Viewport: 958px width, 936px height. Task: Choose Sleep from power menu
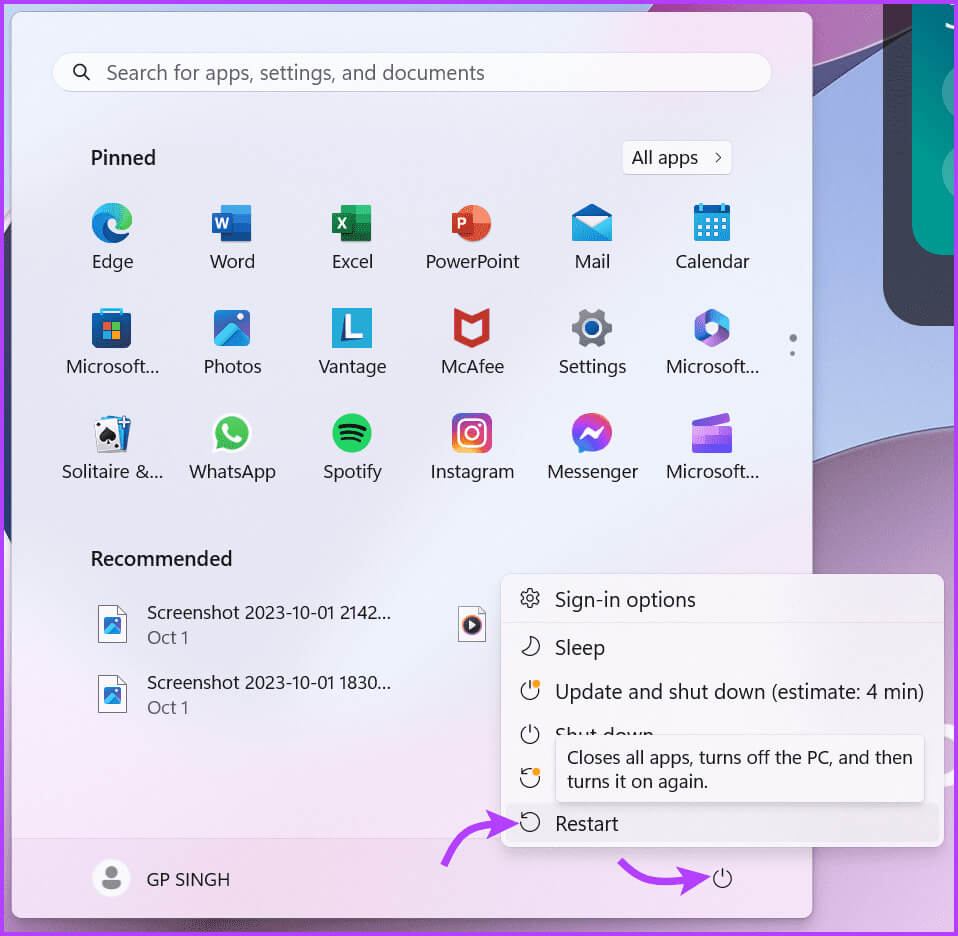[722, 647]
